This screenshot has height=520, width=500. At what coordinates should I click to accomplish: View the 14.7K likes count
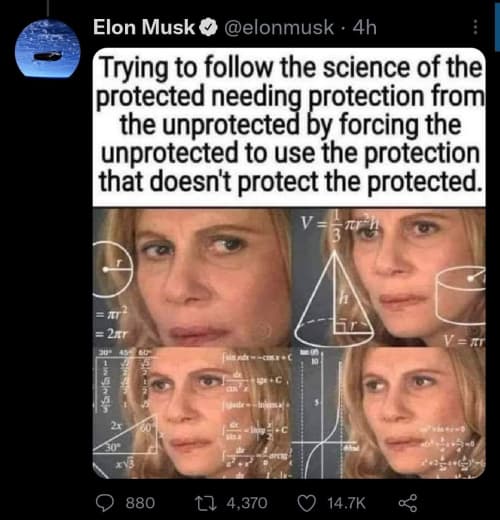click(347, 503)
